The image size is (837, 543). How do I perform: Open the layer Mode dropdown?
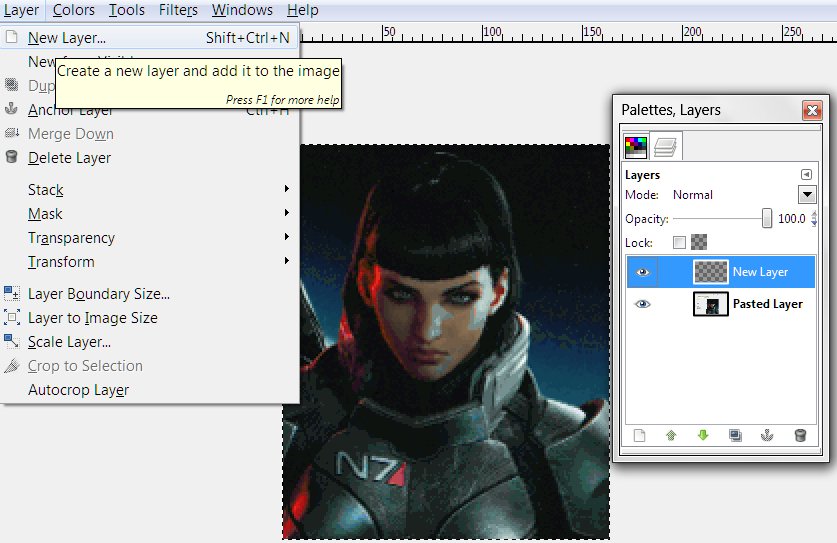[806, 195]
